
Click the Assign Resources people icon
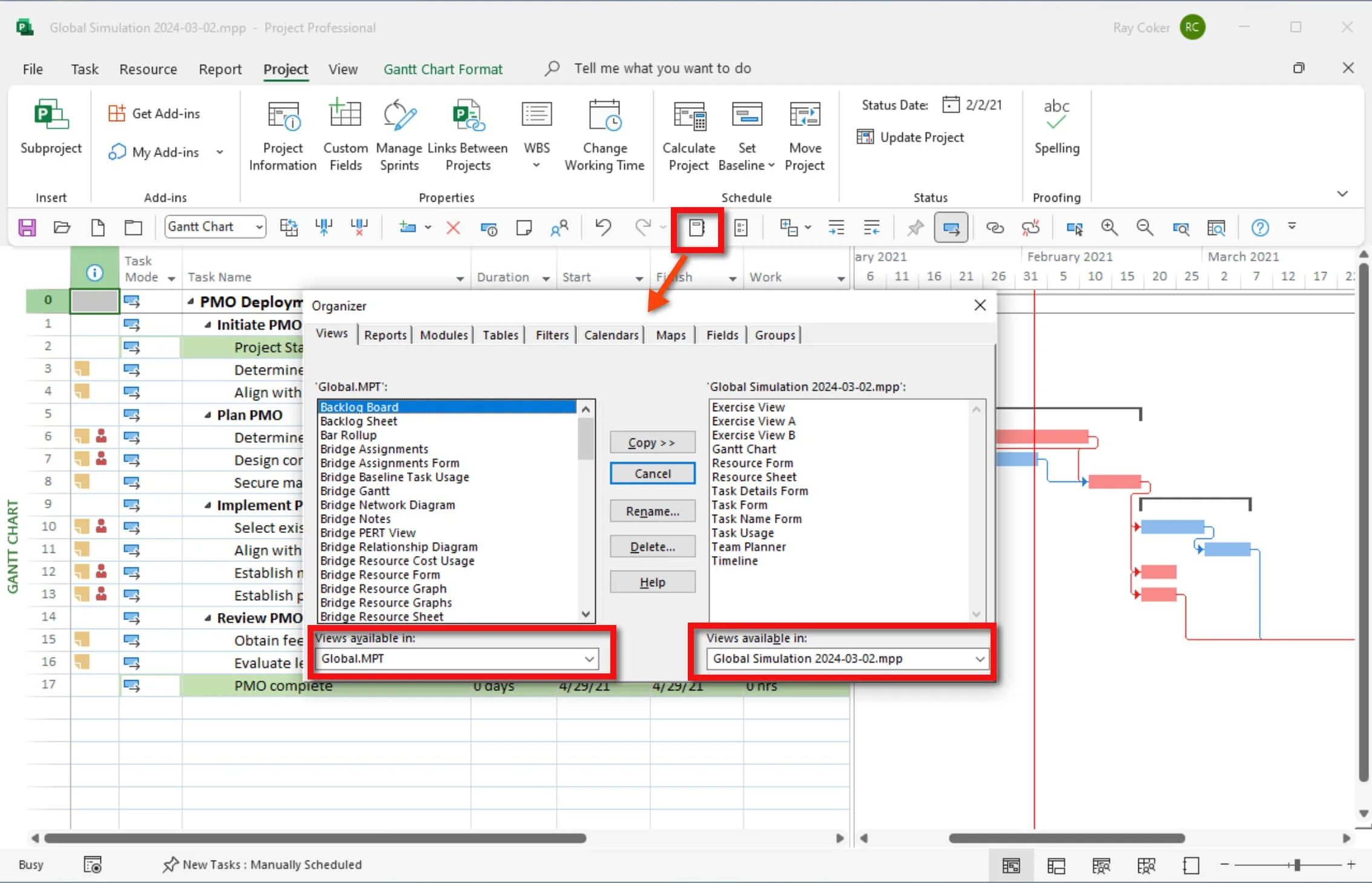[559, 228]
